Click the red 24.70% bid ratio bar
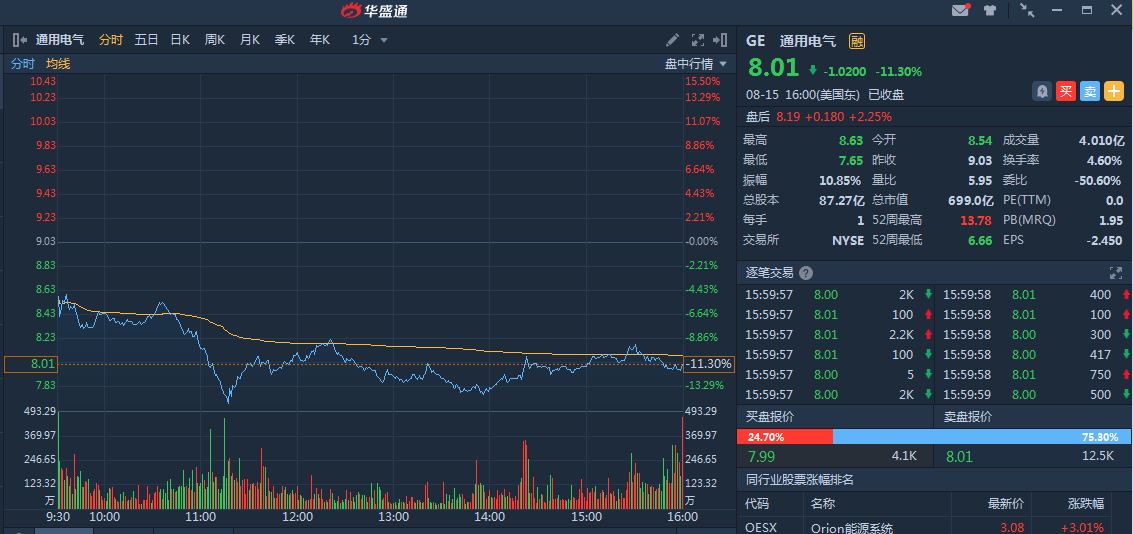The image size is (1133, 534). tap(785, 436)
